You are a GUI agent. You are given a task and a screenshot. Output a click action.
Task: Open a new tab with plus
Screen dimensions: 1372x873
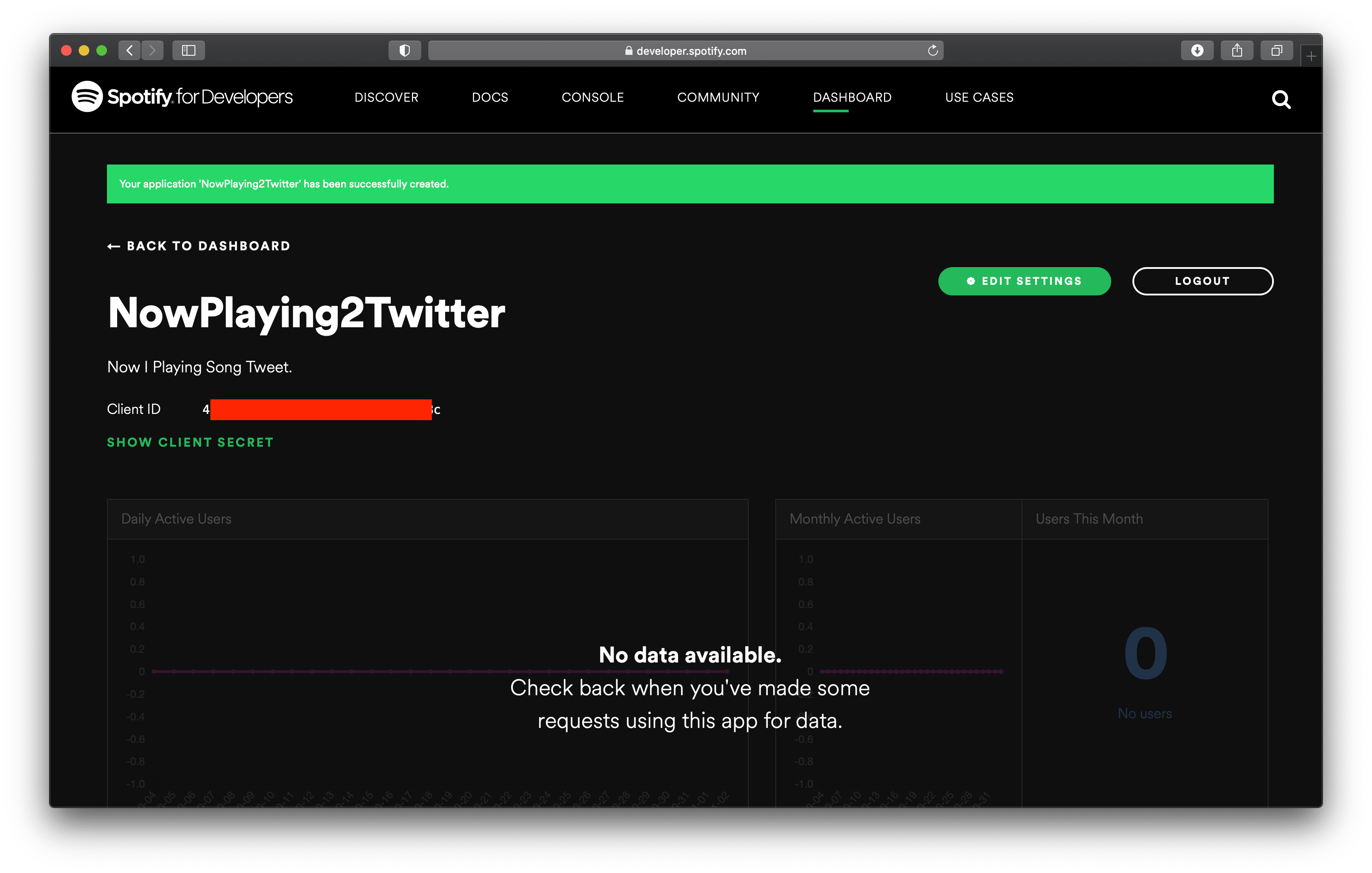point(1311,57)
